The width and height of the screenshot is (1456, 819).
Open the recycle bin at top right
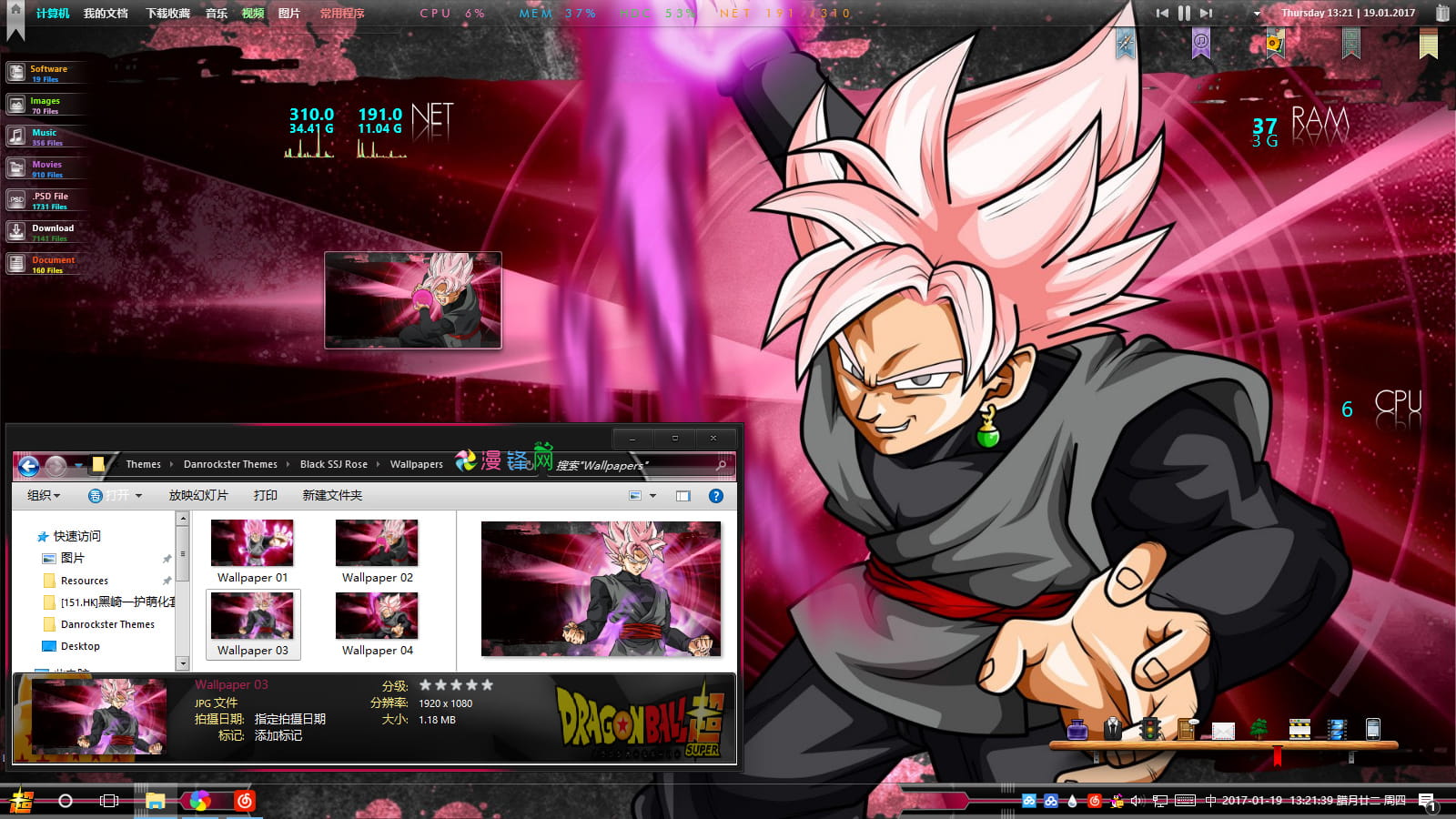click(x=1442, y=13)
